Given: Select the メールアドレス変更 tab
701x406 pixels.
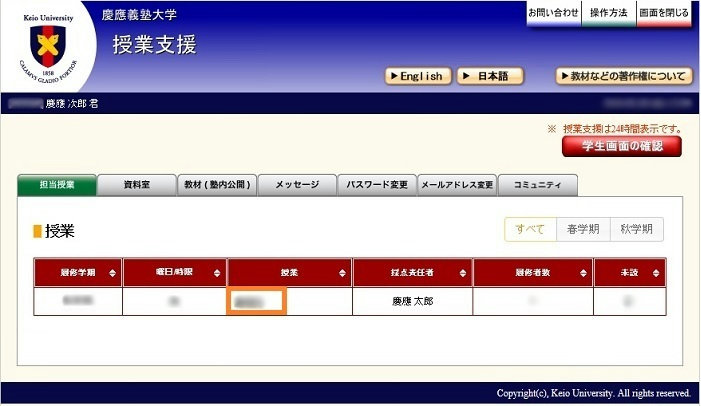Looking at the screenshot, I should click(x=457, y=186).
